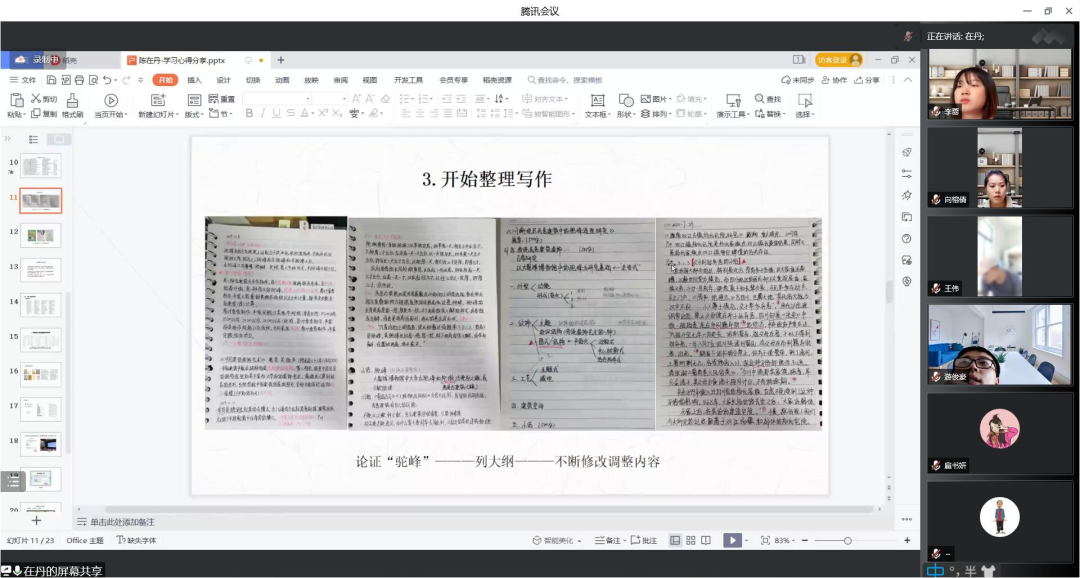Toggle Italic text formatting

point(263,114)
